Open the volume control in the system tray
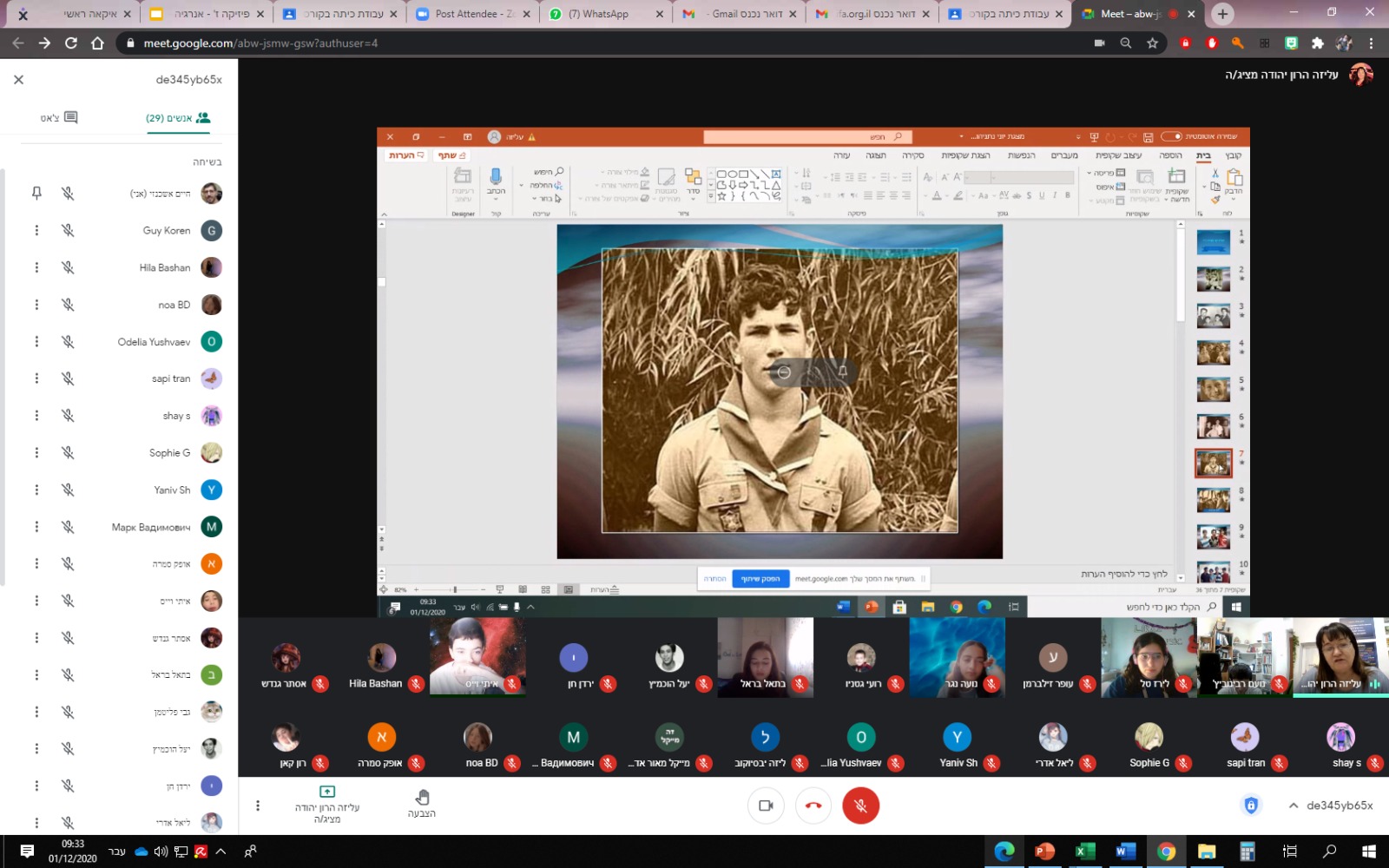The image size is (1389, 868). tap(161, 852)
